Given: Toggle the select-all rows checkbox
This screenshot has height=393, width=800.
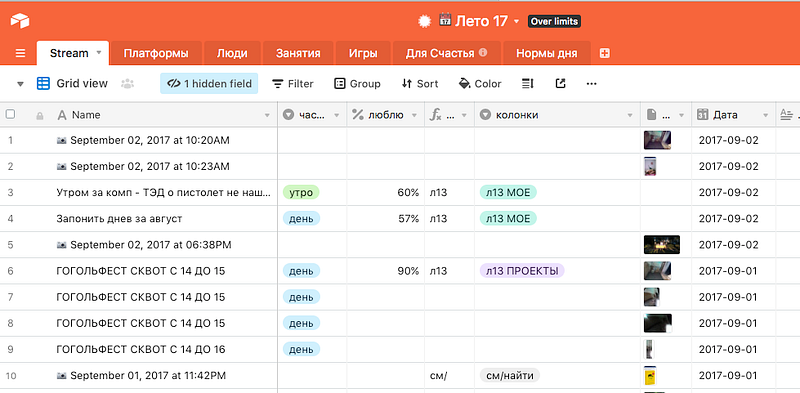Looking at the screenshot, I should [10, 114].
